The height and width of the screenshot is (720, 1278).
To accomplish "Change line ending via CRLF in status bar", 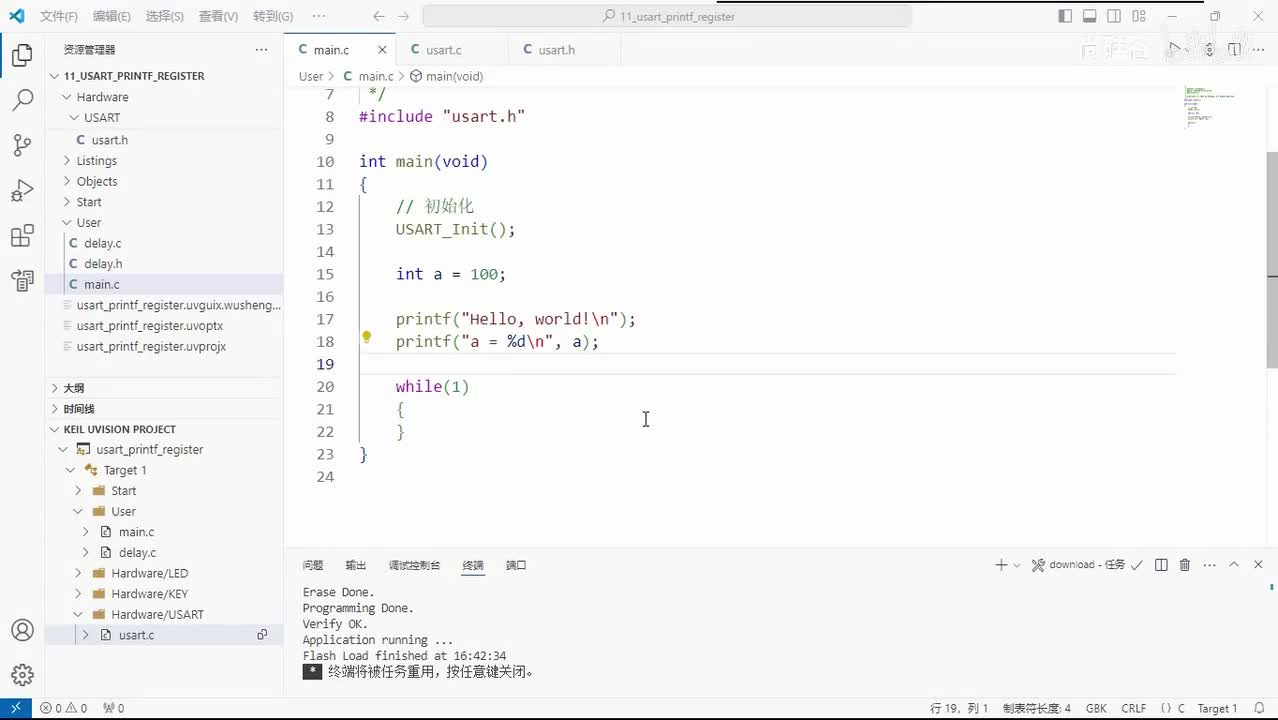I will 1134,708.
